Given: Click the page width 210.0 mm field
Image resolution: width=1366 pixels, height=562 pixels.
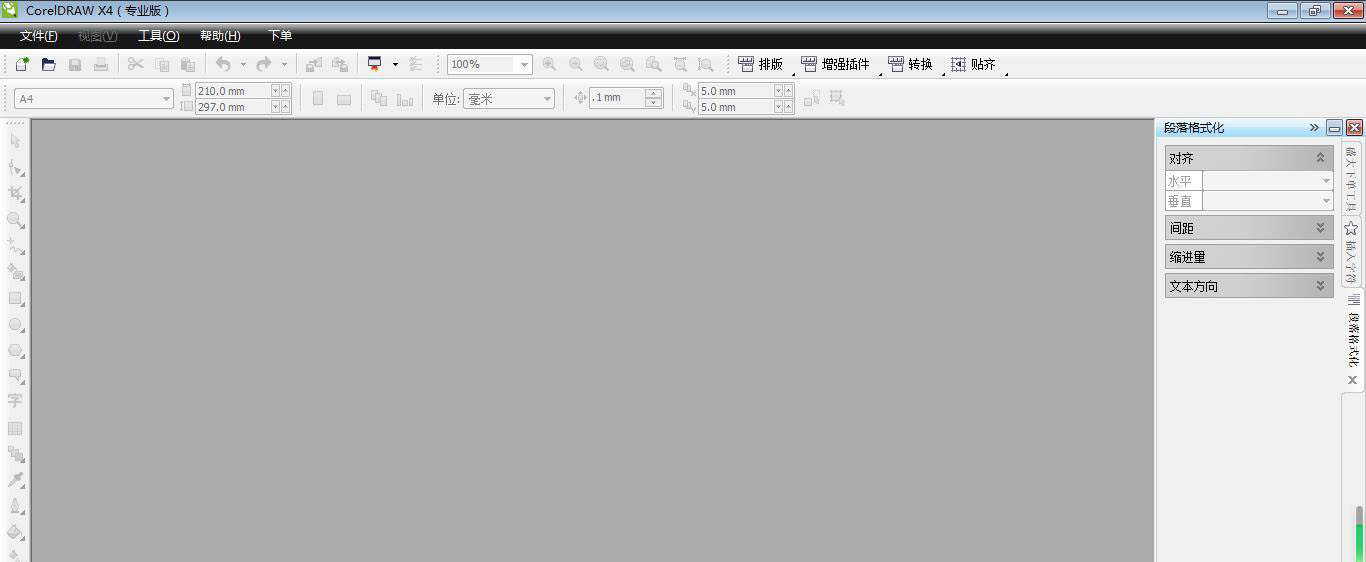Looking at the screenshot, I should click(x=232, y=91).
